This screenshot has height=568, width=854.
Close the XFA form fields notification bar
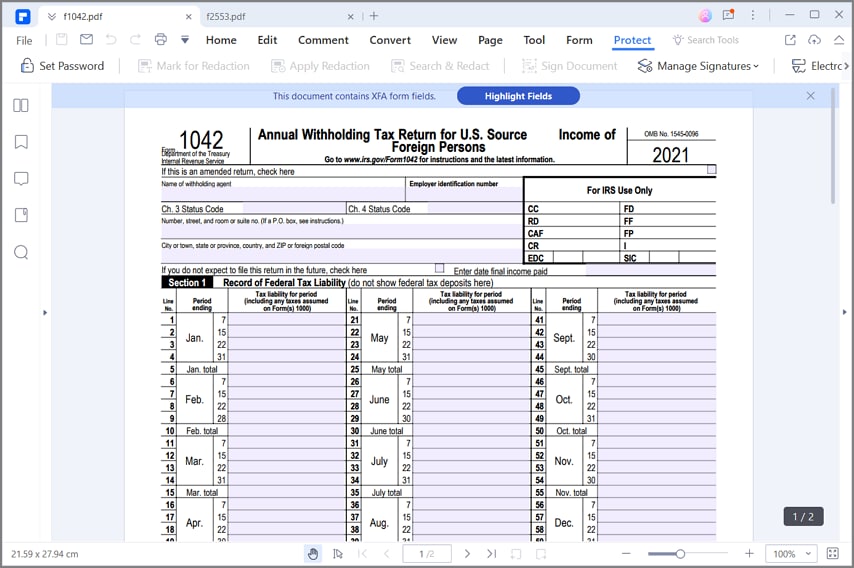(810, 96)
